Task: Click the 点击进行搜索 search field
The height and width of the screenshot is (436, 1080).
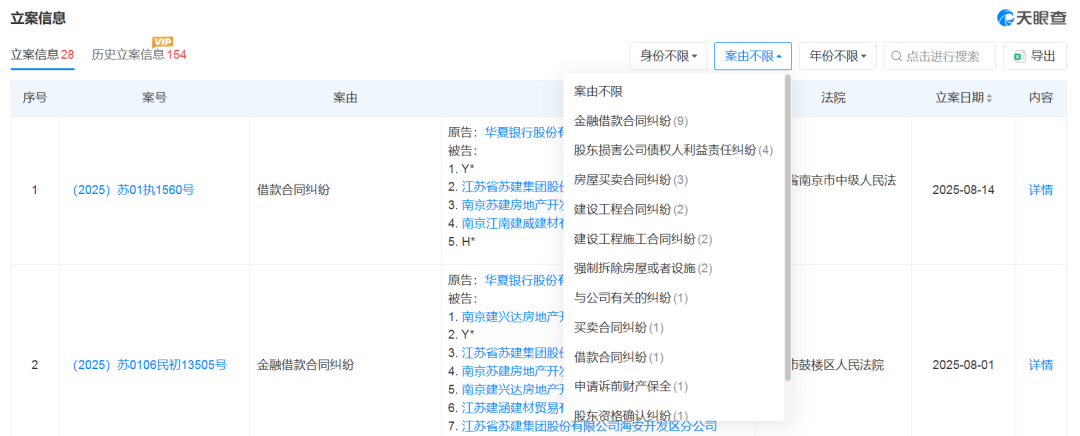Action: [945, 56]
